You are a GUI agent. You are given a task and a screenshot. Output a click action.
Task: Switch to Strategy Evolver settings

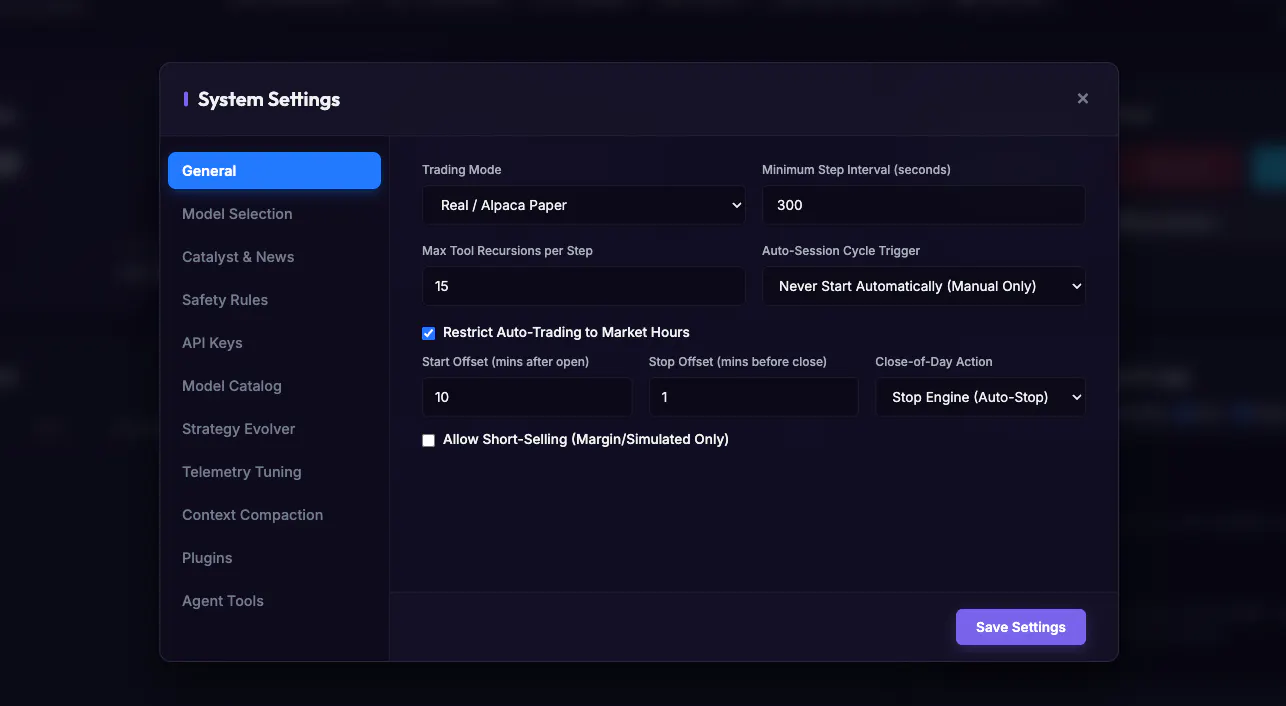(x=274, y=428)
